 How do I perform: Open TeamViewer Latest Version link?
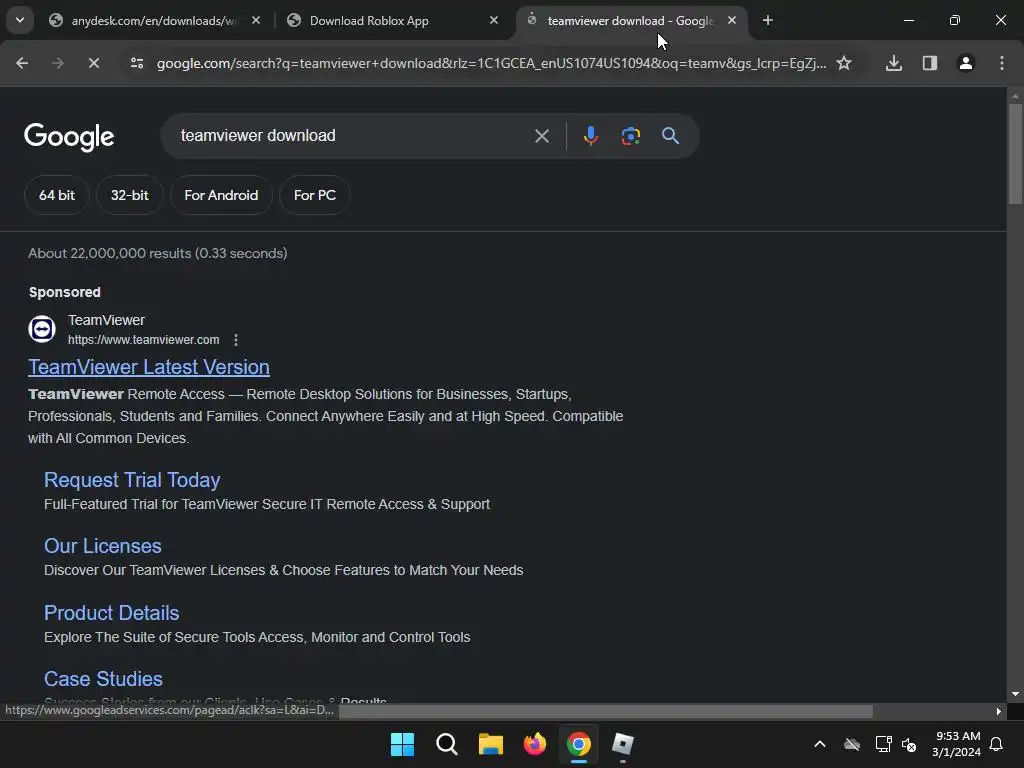pos(149,367)
